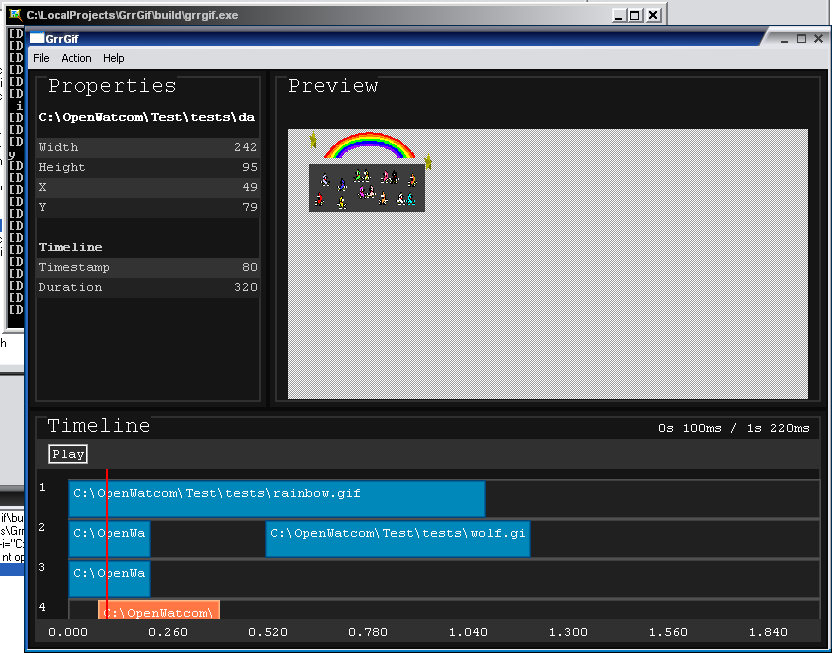This screenshot has width=833, height=653.
Task: Edit the Width property value 242
Action: 245,147
